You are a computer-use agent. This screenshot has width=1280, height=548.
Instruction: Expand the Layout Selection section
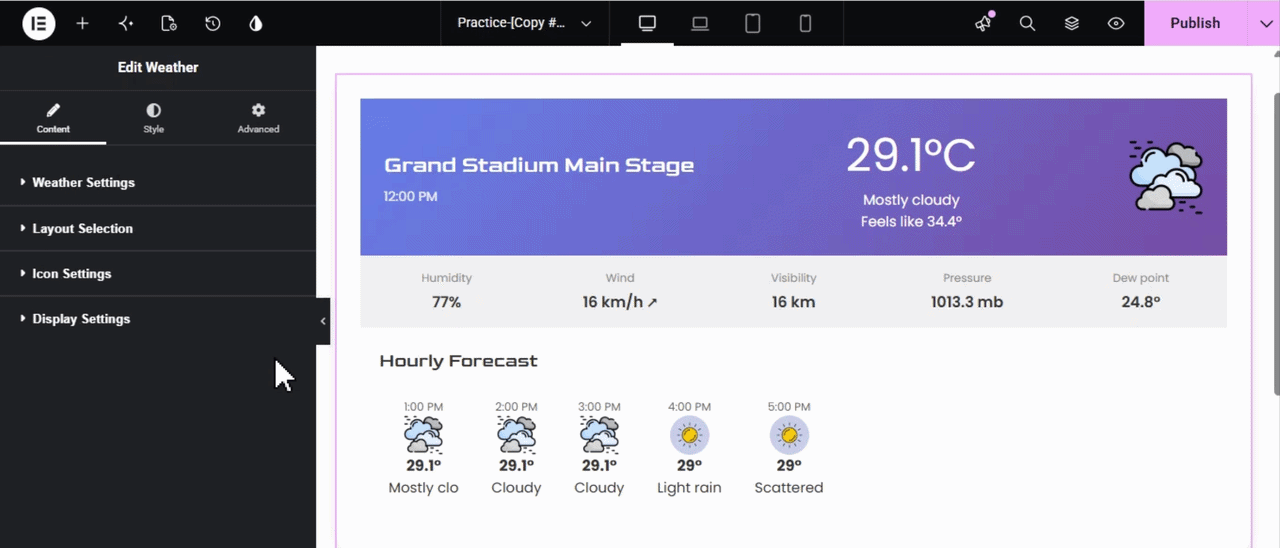pos(158,228)
